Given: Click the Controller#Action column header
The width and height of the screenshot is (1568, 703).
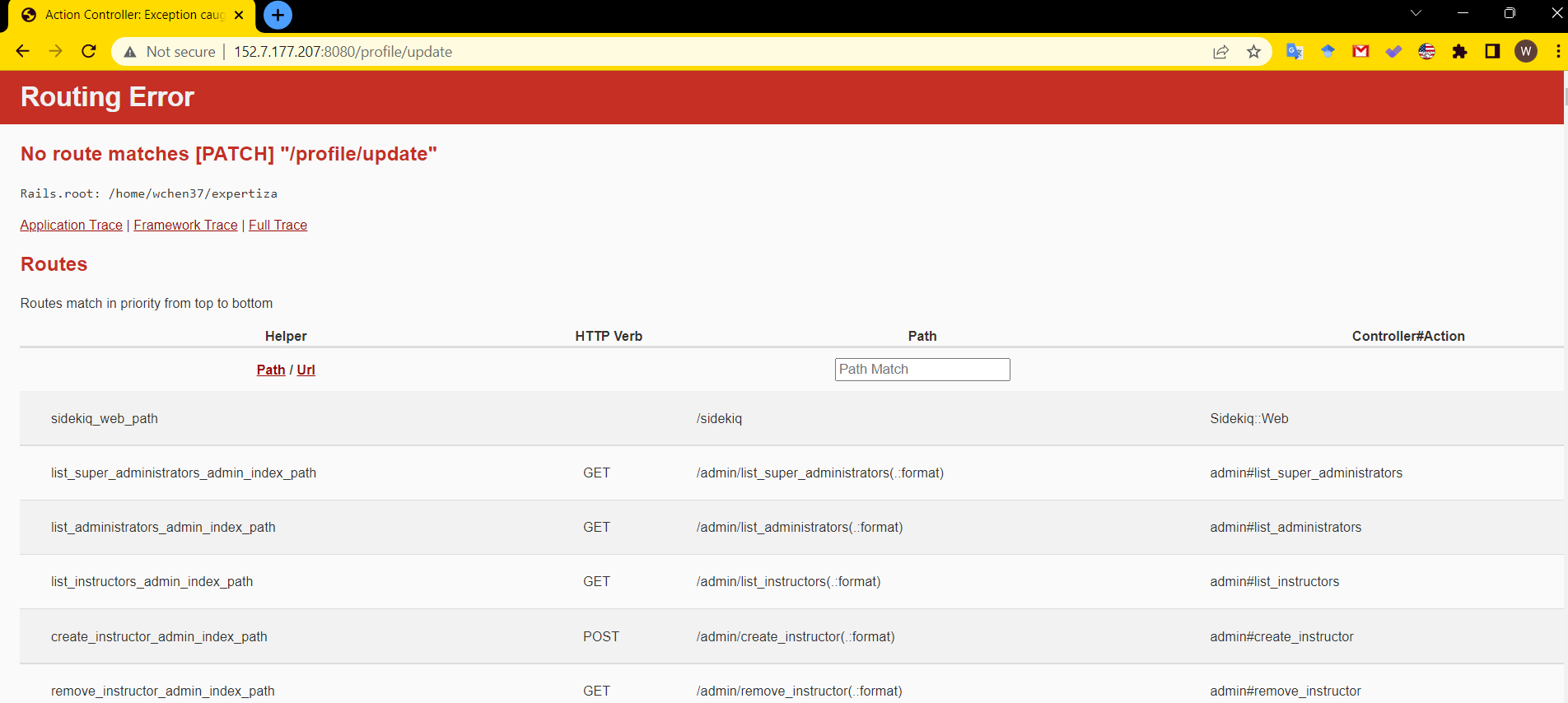Looking at the screenshot, I should (x=1408, y=336).
